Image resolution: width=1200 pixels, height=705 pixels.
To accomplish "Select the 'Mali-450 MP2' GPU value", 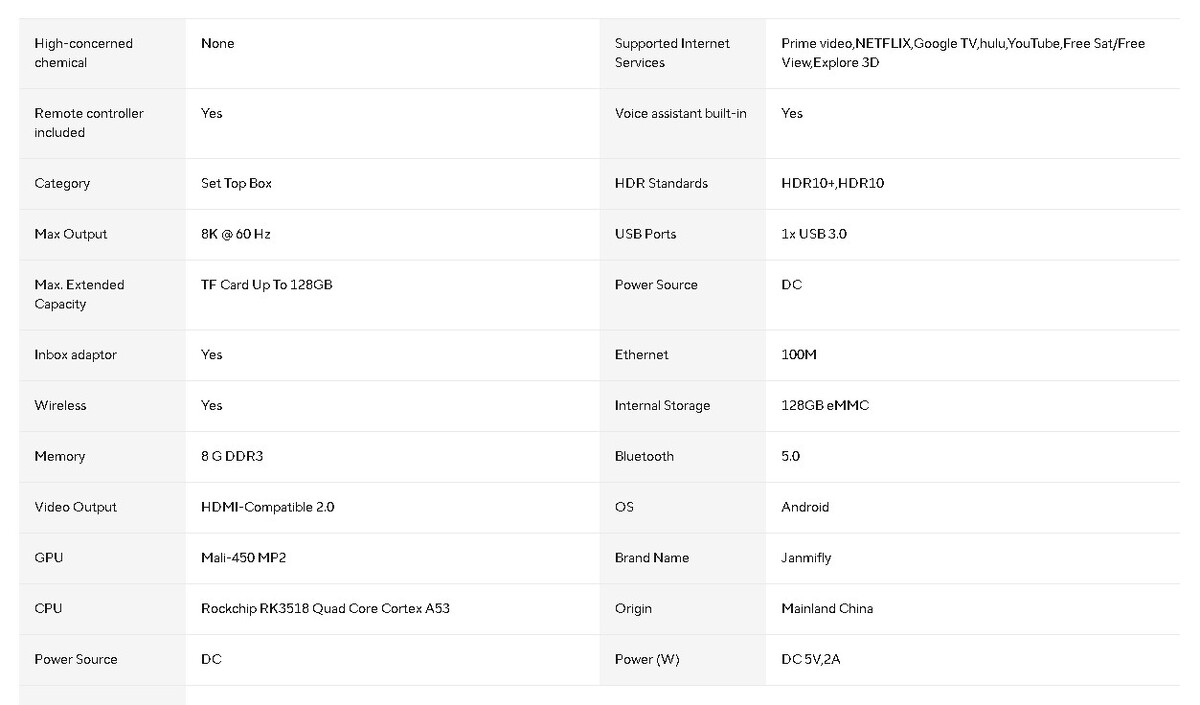I will (243, 558).
